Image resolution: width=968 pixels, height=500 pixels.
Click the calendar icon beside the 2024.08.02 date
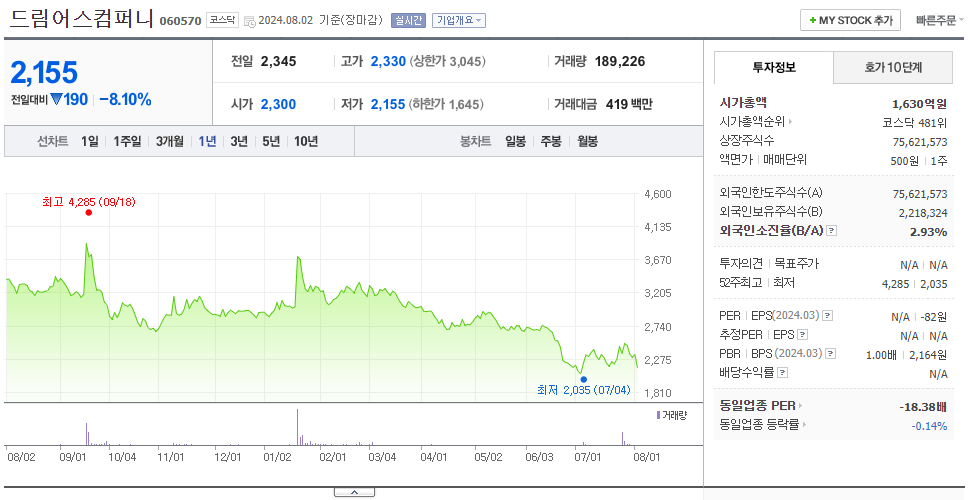249,21
